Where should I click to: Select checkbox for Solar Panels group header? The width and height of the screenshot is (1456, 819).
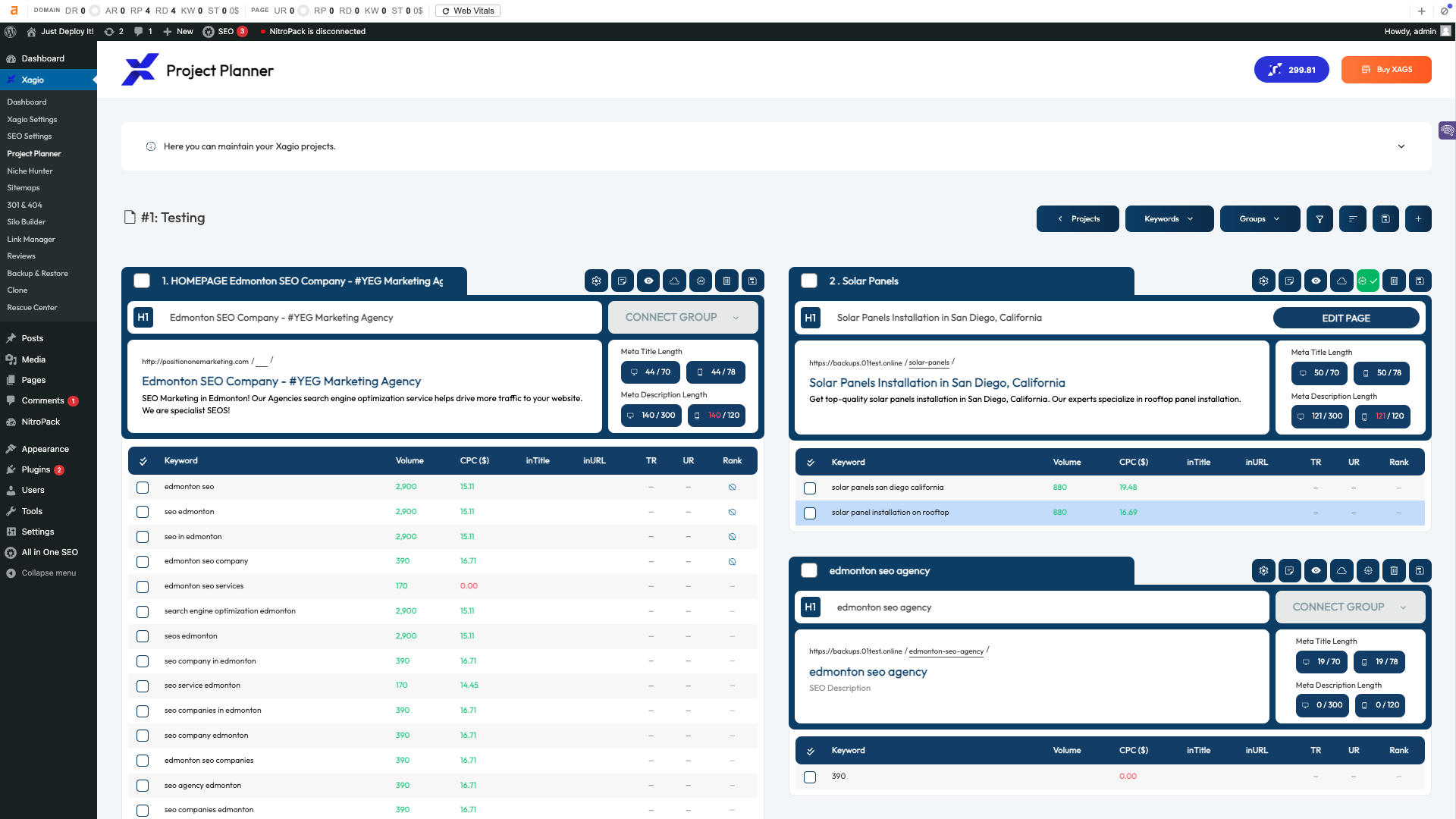[809, 281]
